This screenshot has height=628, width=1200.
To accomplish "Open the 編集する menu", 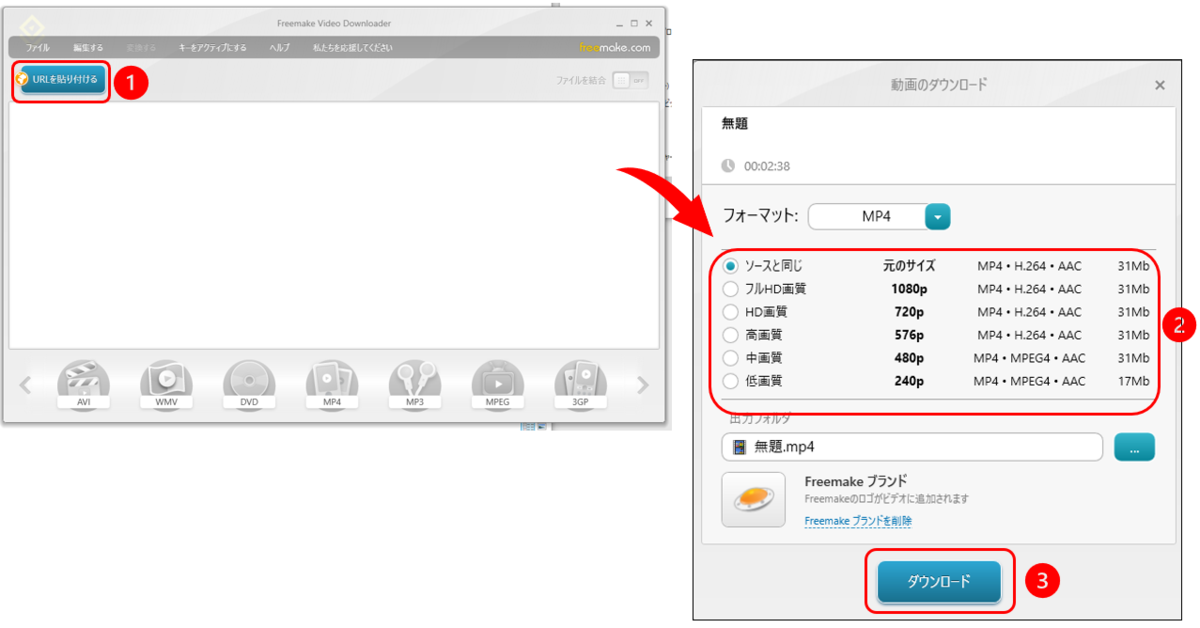I will [88, 47].
